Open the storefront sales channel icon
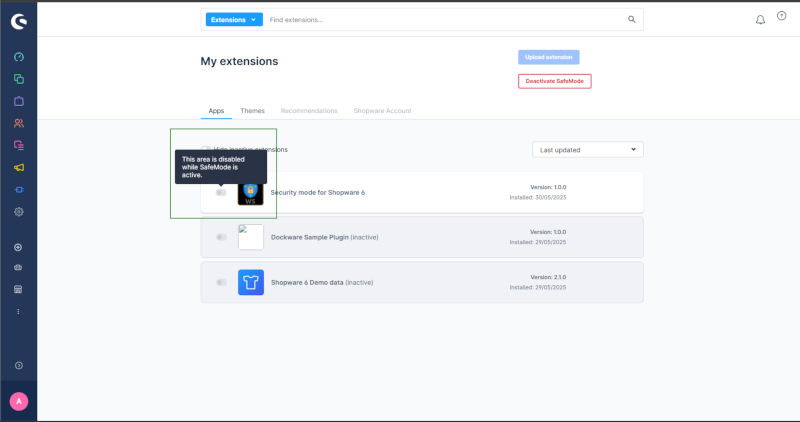Screen dimensions: 800x422 click(x=18, y=289)
